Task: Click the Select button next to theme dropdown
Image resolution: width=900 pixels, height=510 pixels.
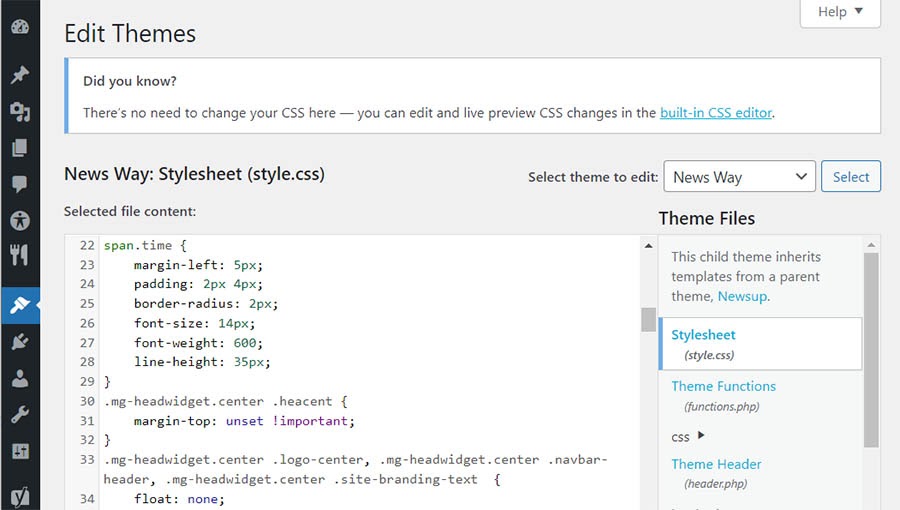Action: coord(851,177)
